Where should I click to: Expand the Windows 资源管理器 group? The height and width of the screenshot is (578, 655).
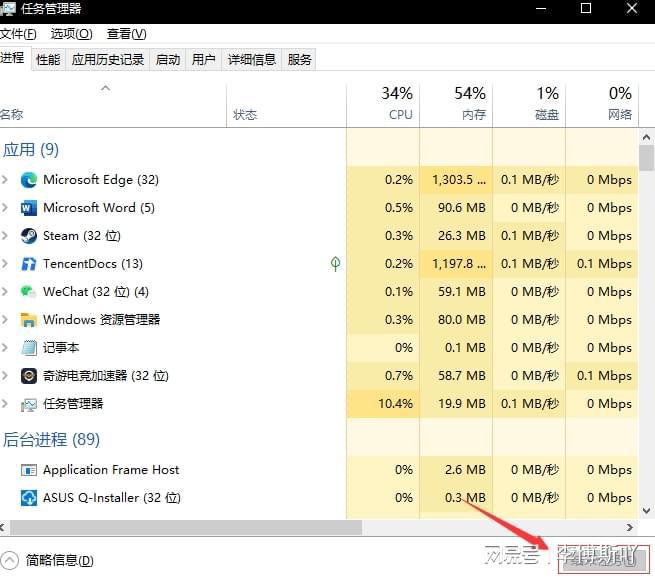tap(5, 319)
